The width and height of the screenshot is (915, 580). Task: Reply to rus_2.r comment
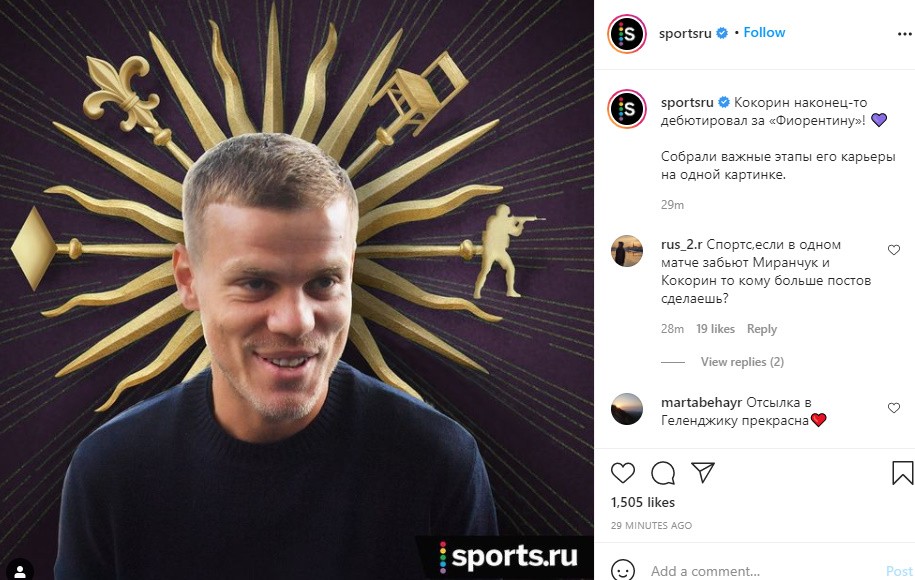(762, 329)
